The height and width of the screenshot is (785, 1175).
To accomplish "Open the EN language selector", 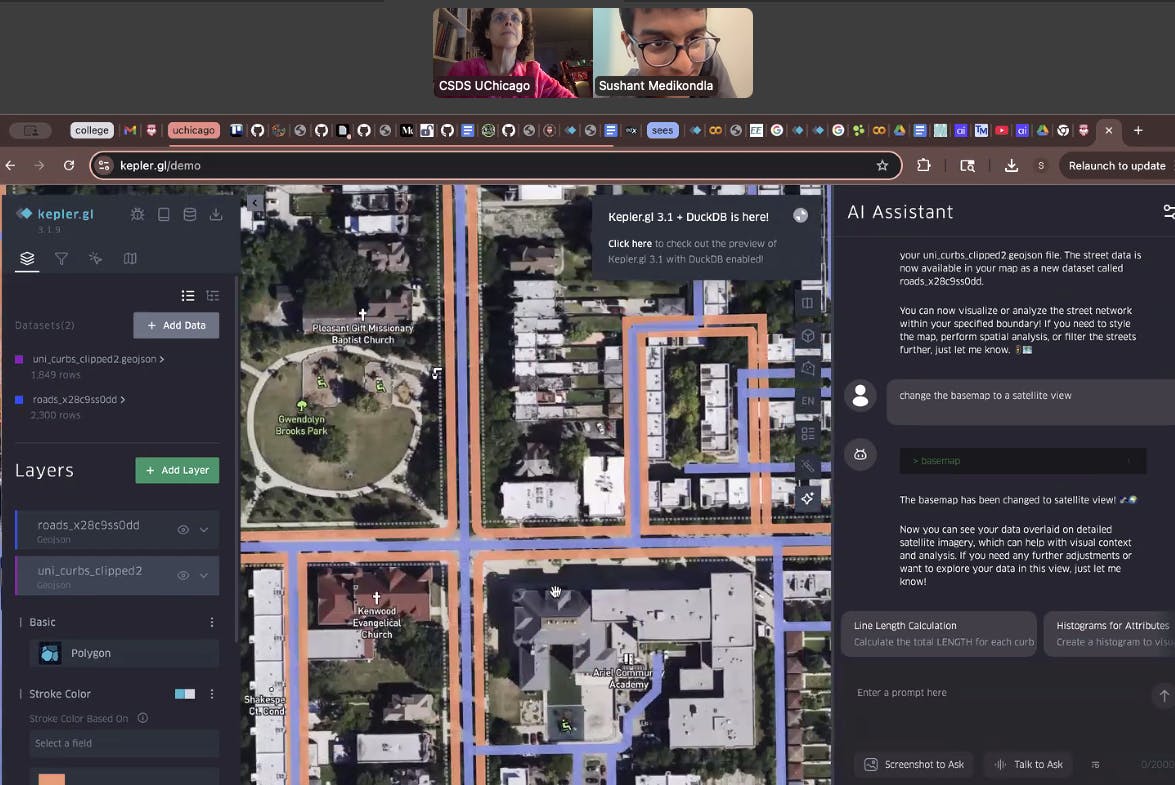I will [807, 401].
